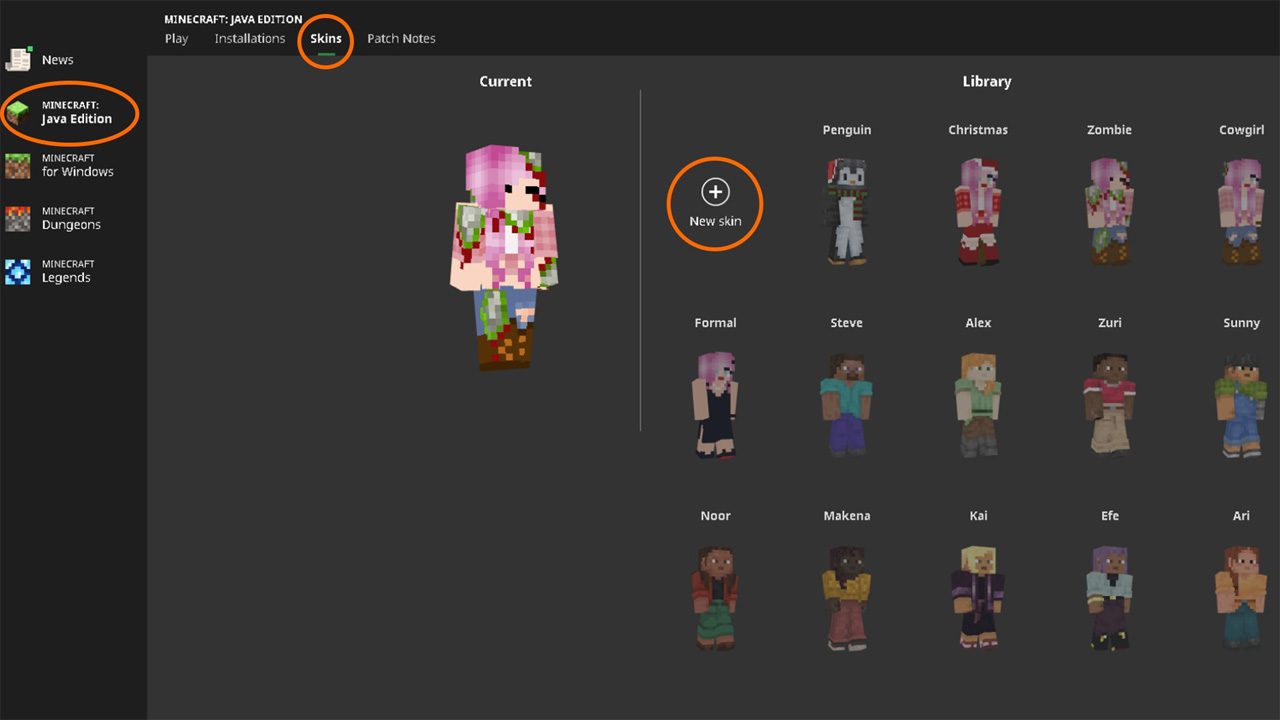Pick the Zombie skin from the library
Image resolution: width=1280 pixels, height=720 pixels.
tap(1109, 211)
